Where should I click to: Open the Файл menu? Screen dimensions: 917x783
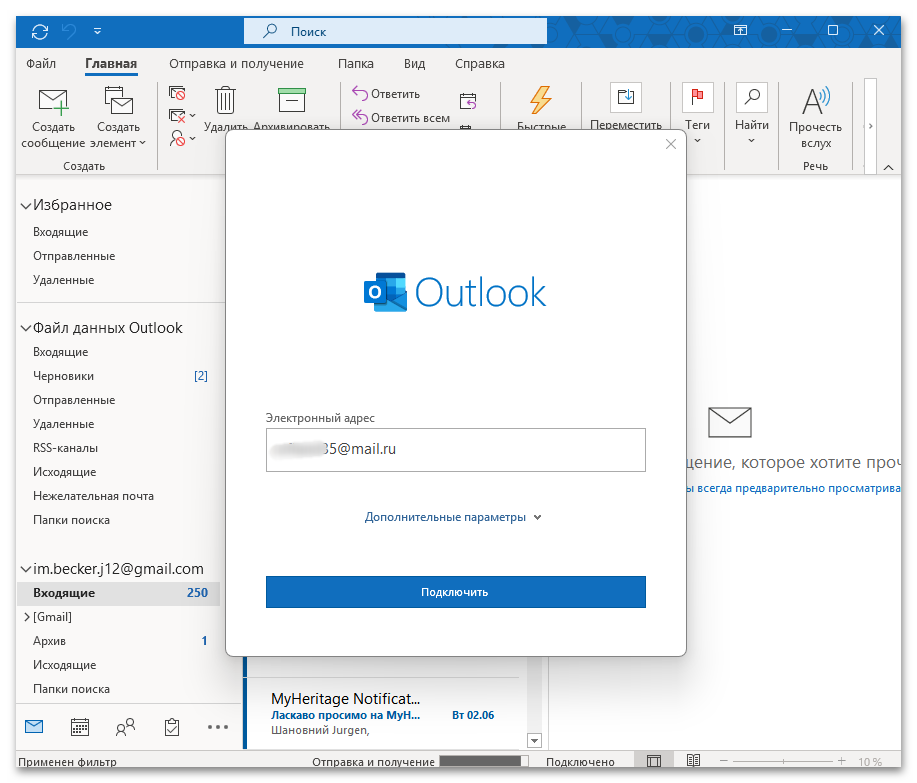(x=41, y=64)
